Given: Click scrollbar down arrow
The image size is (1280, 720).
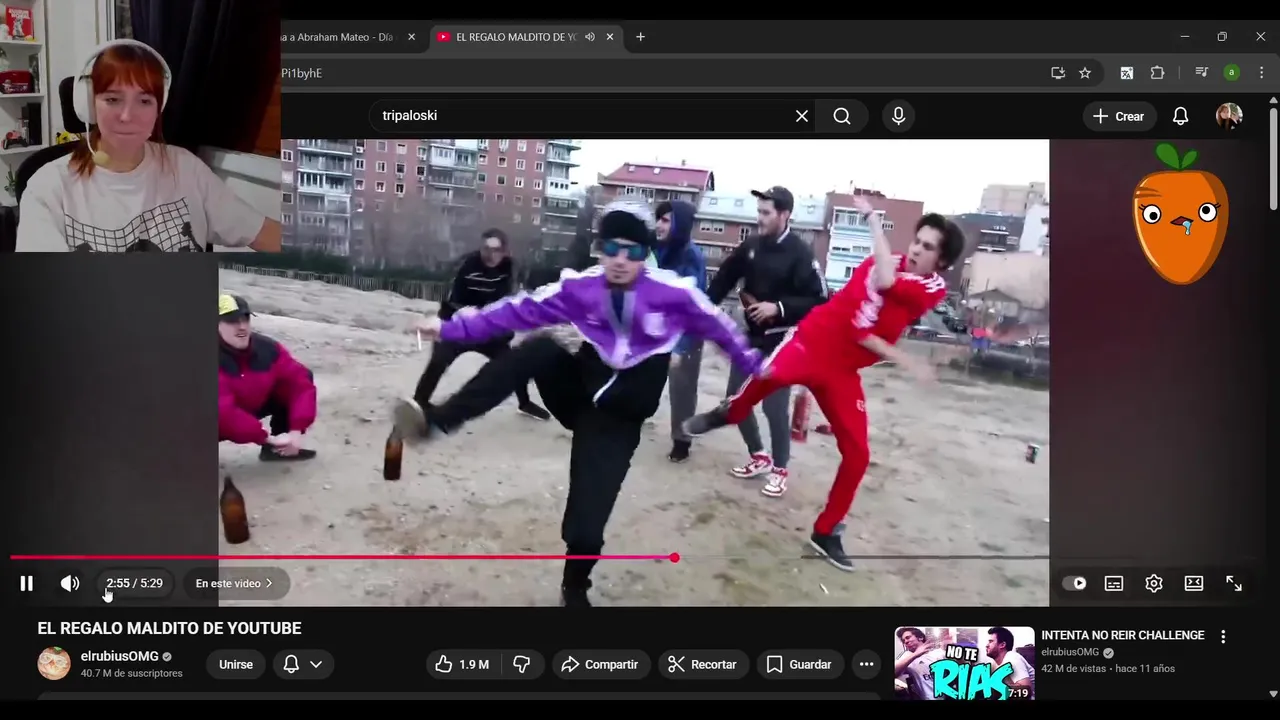Looking at the screenshot, I should pyautogui.click(x=1273, y=693).
